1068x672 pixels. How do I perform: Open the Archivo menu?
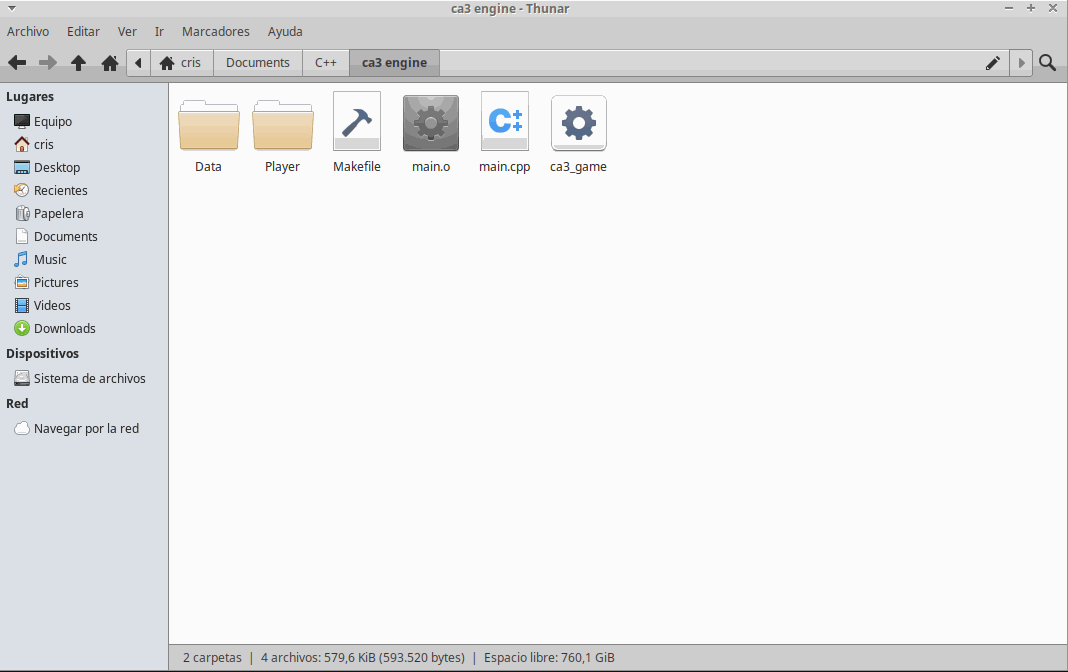28,31
